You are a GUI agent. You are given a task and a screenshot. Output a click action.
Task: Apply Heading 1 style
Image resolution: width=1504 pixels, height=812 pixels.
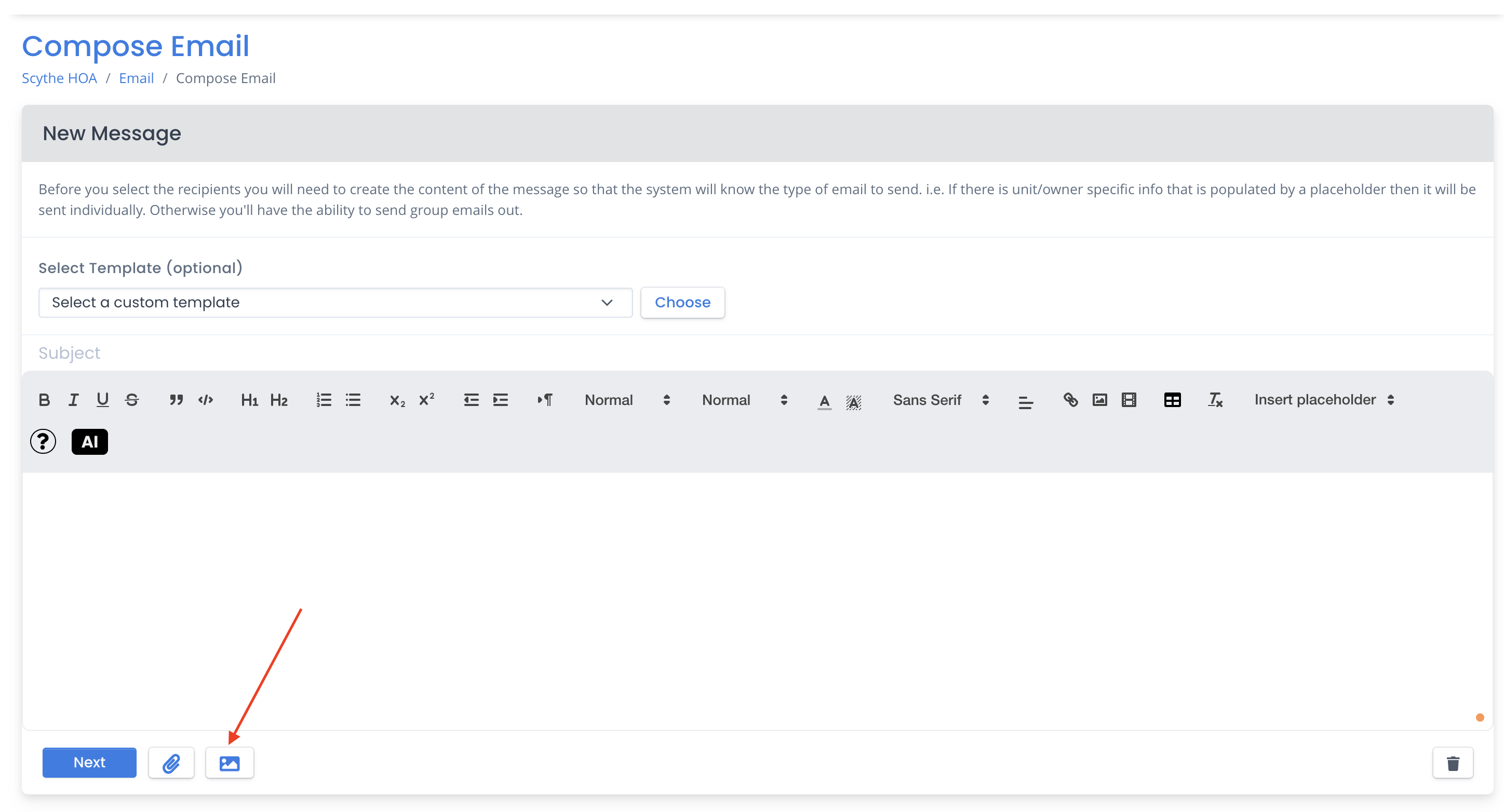point(249,400)
